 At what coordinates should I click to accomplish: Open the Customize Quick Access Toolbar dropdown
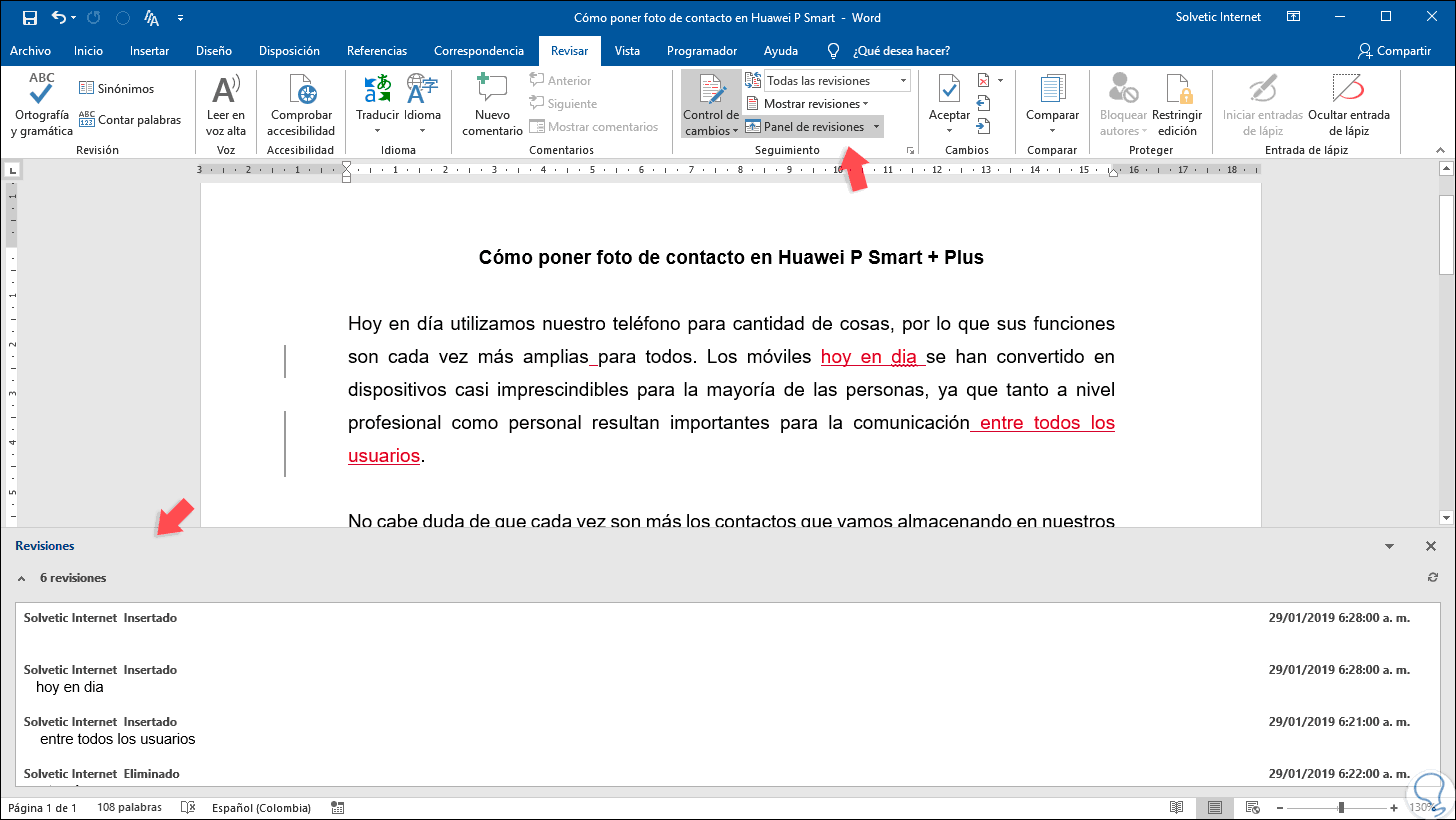coord(180,18)
